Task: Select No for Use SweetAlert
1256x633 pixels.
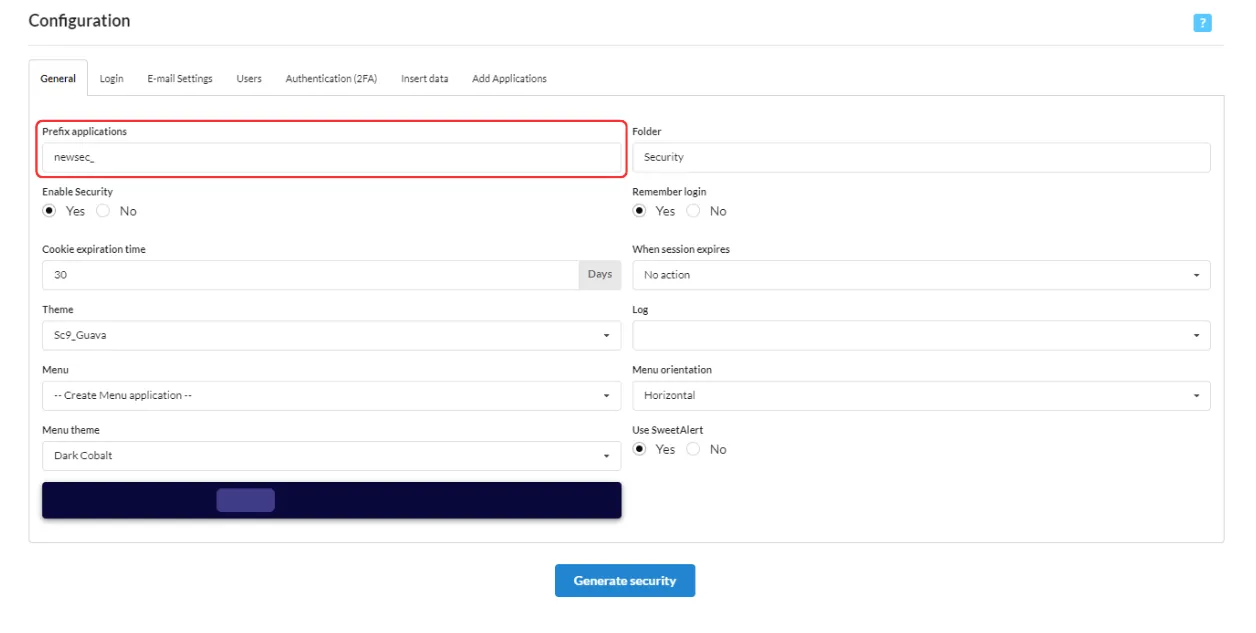Action: click(x=693, y=450)
